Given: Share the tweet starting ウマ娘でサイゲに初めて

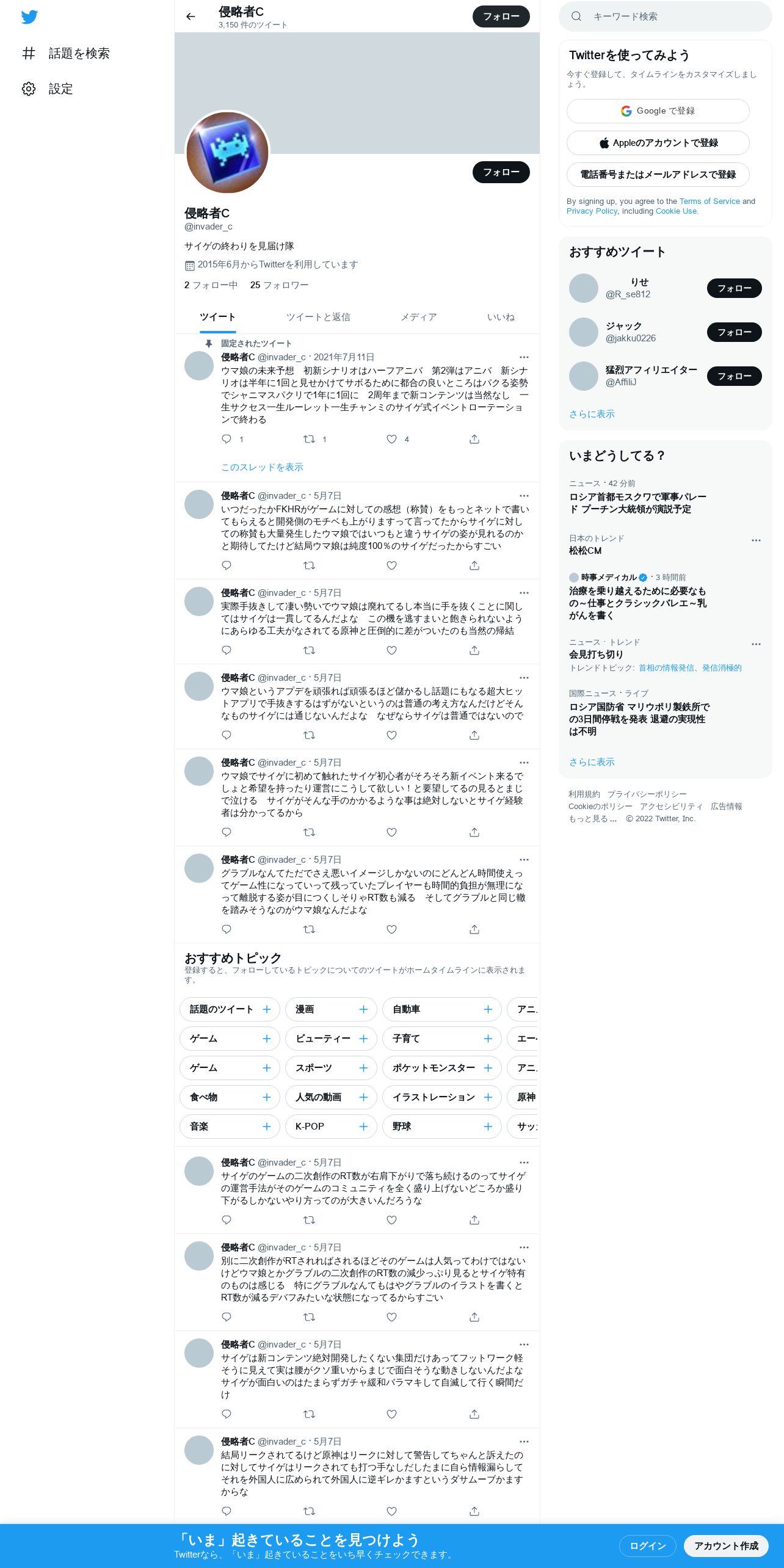Looking at the screenshot, I should click(x=474, y=832).
